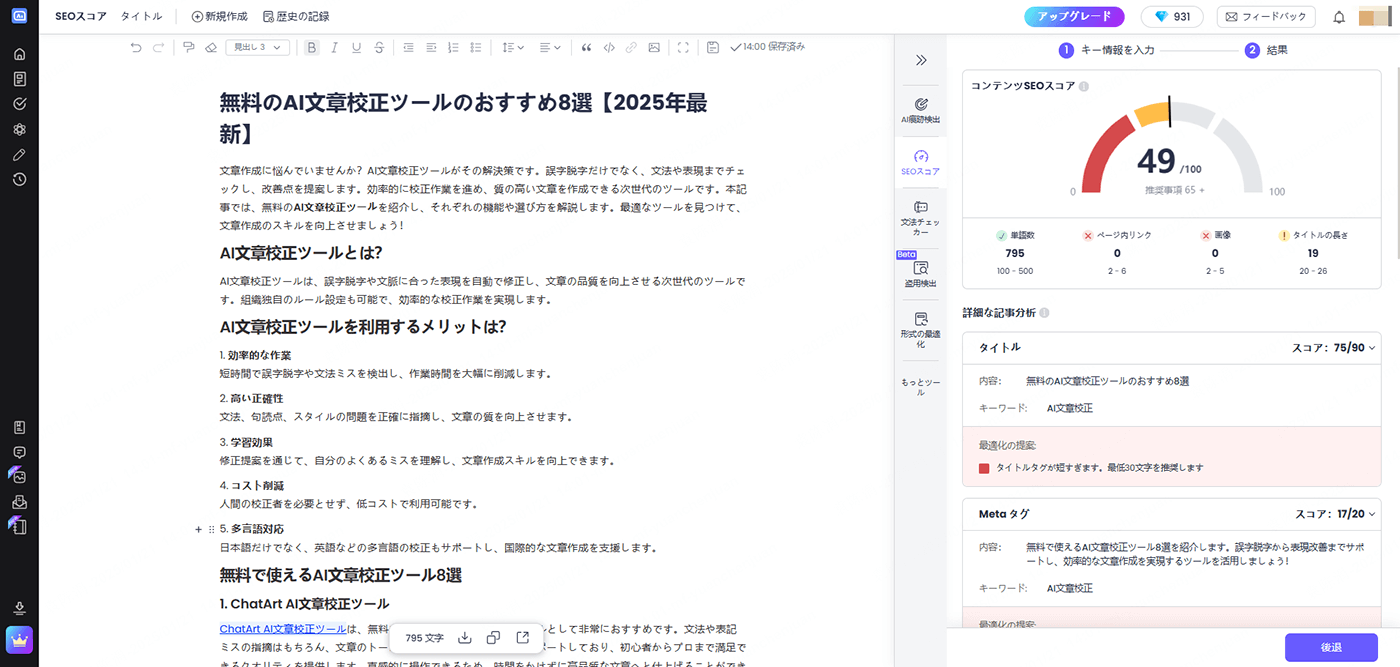
Task: Click the app logo in the sidebar
Action: tap(19, 16)
